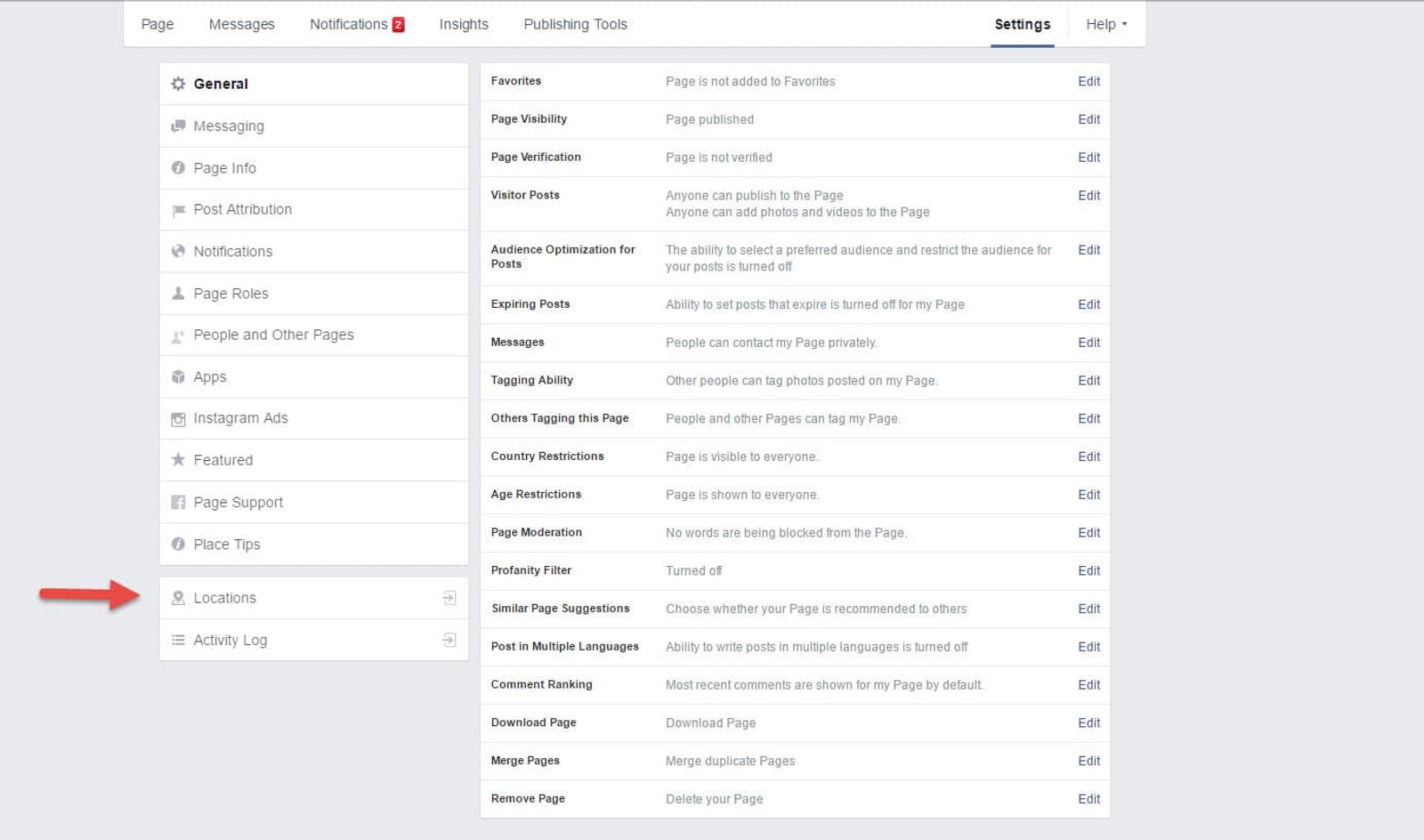Click the 'Turned off' profanity filter value
Image resolution: width=1424 pixels, height=840 pixels.
[693, 571]
